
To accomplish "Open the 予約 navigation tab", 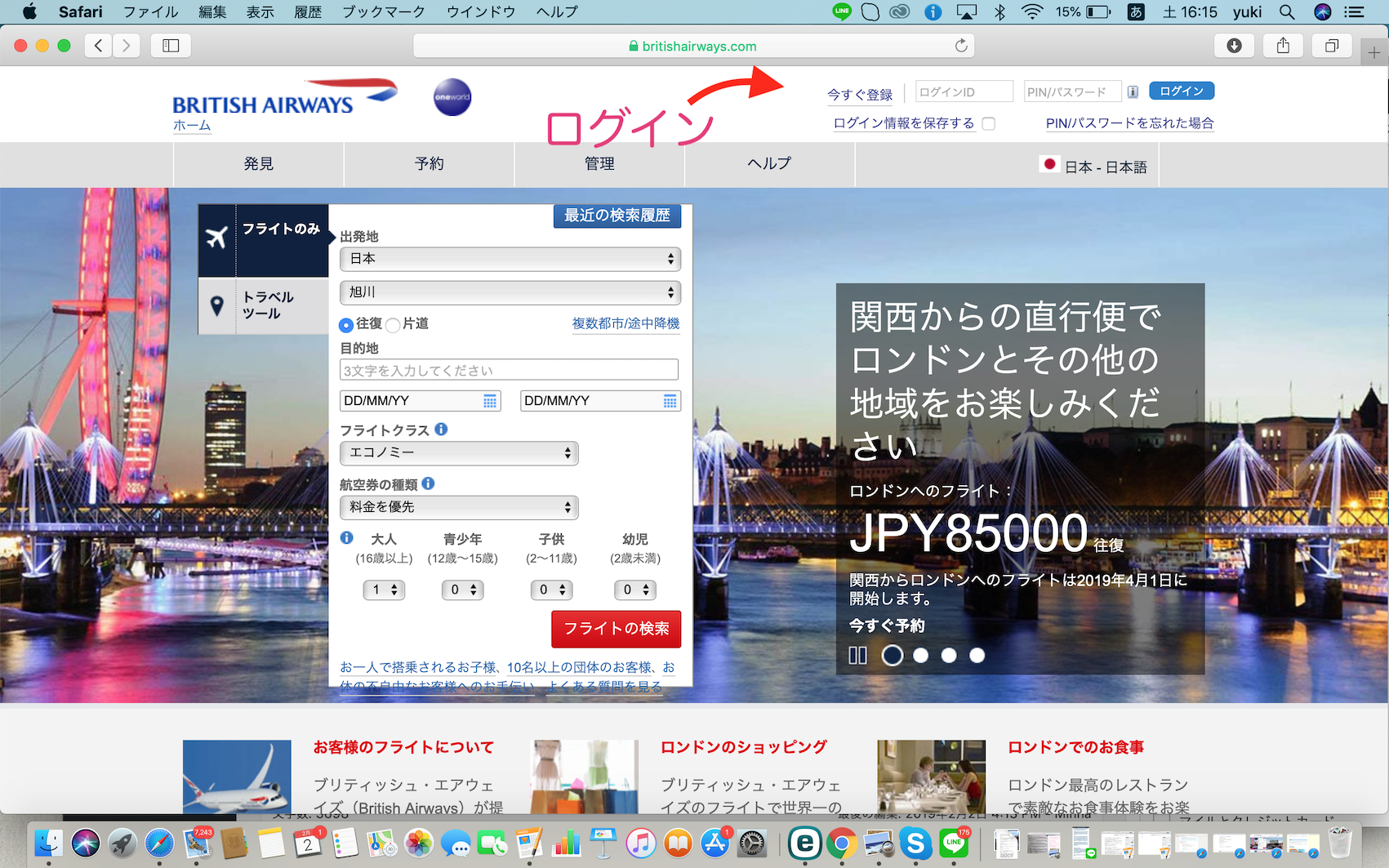I will coord(429,164).
